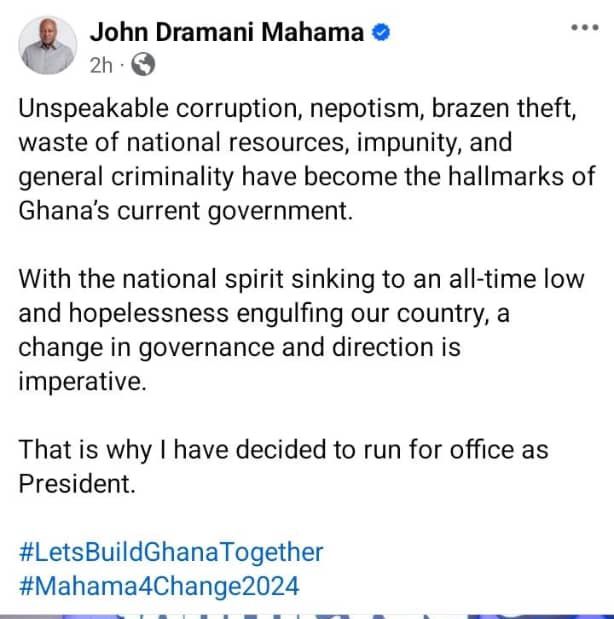This screenshot has height=619, width=614.
Task: Click the dot separator beside the timestamp
Action: click(x=122, y=65)
